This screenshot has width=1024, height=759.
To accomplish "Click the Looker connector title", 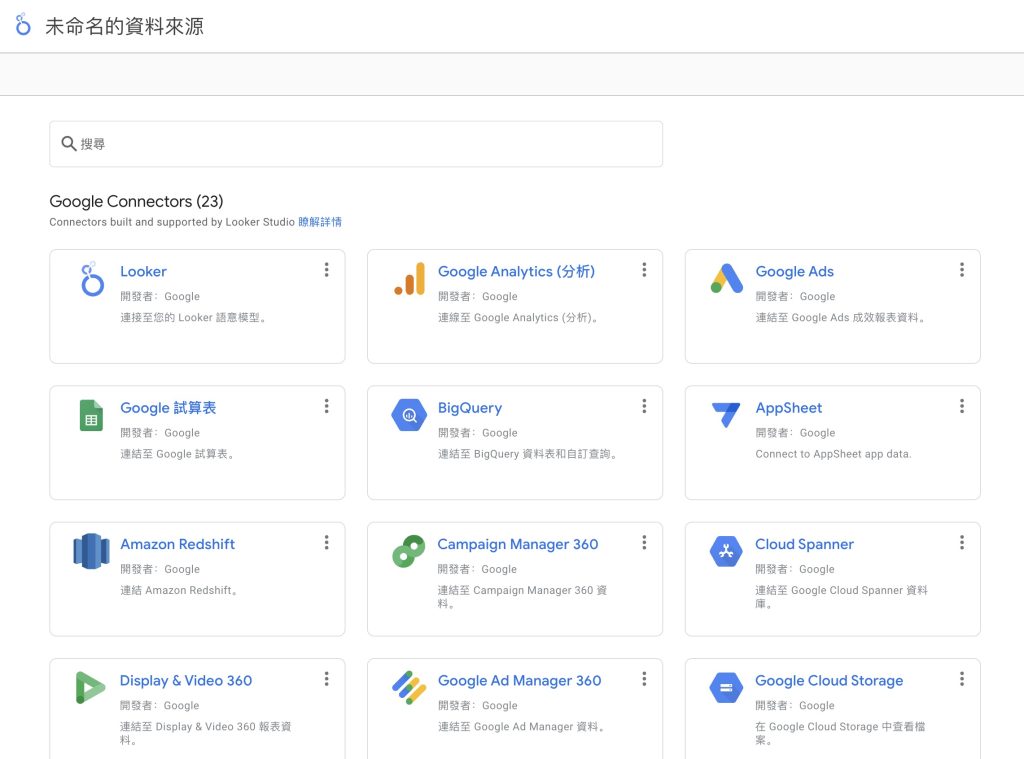I will 143,271.
